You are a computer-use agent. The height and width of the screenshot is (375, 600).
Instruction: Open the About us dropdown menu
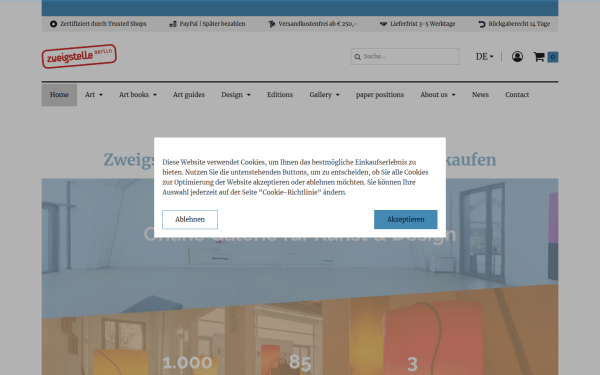[438, 95]
